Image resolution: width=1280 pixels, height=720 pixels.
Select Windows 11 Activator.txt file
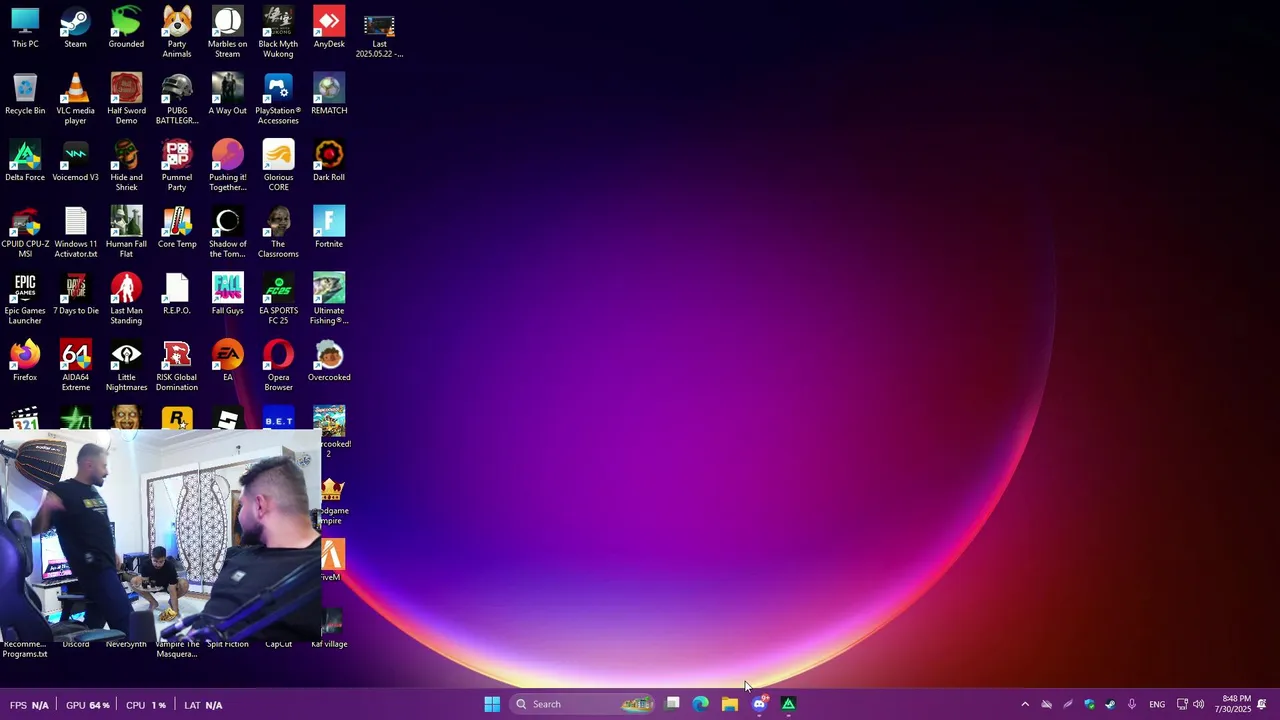click(75, 233)
